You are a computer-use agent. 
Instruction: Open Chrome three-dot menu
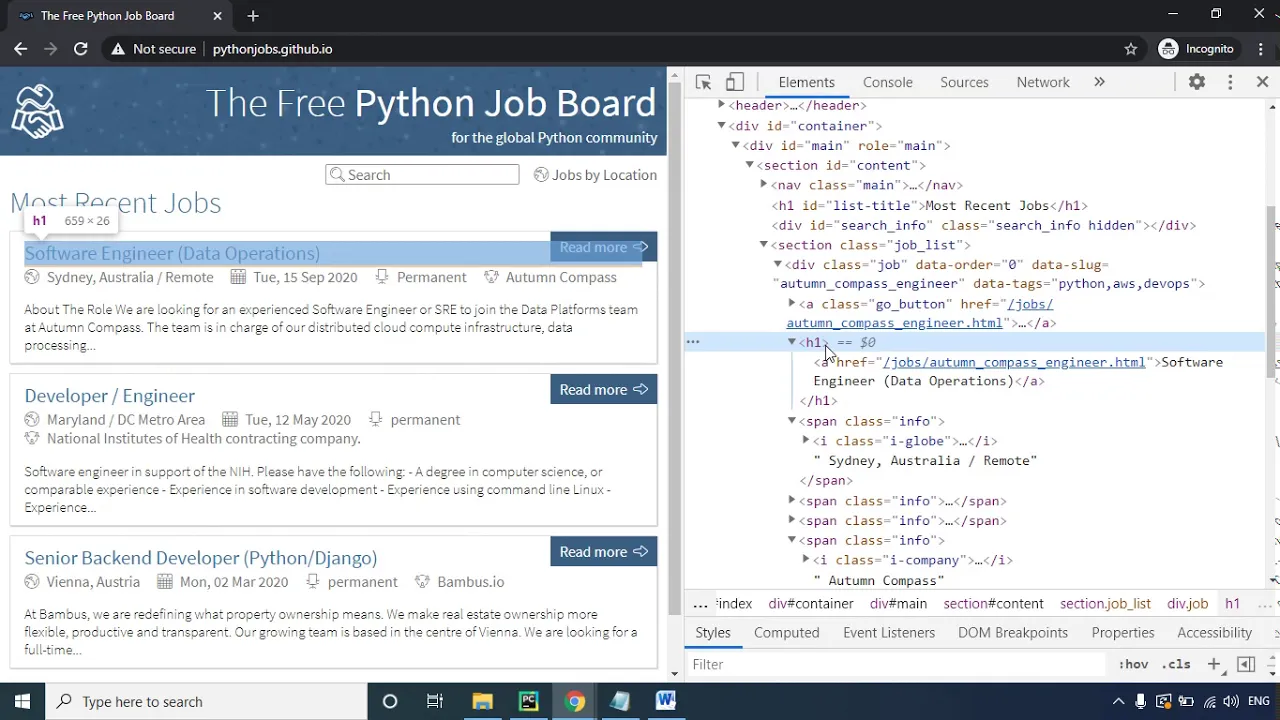(1259, 48)
